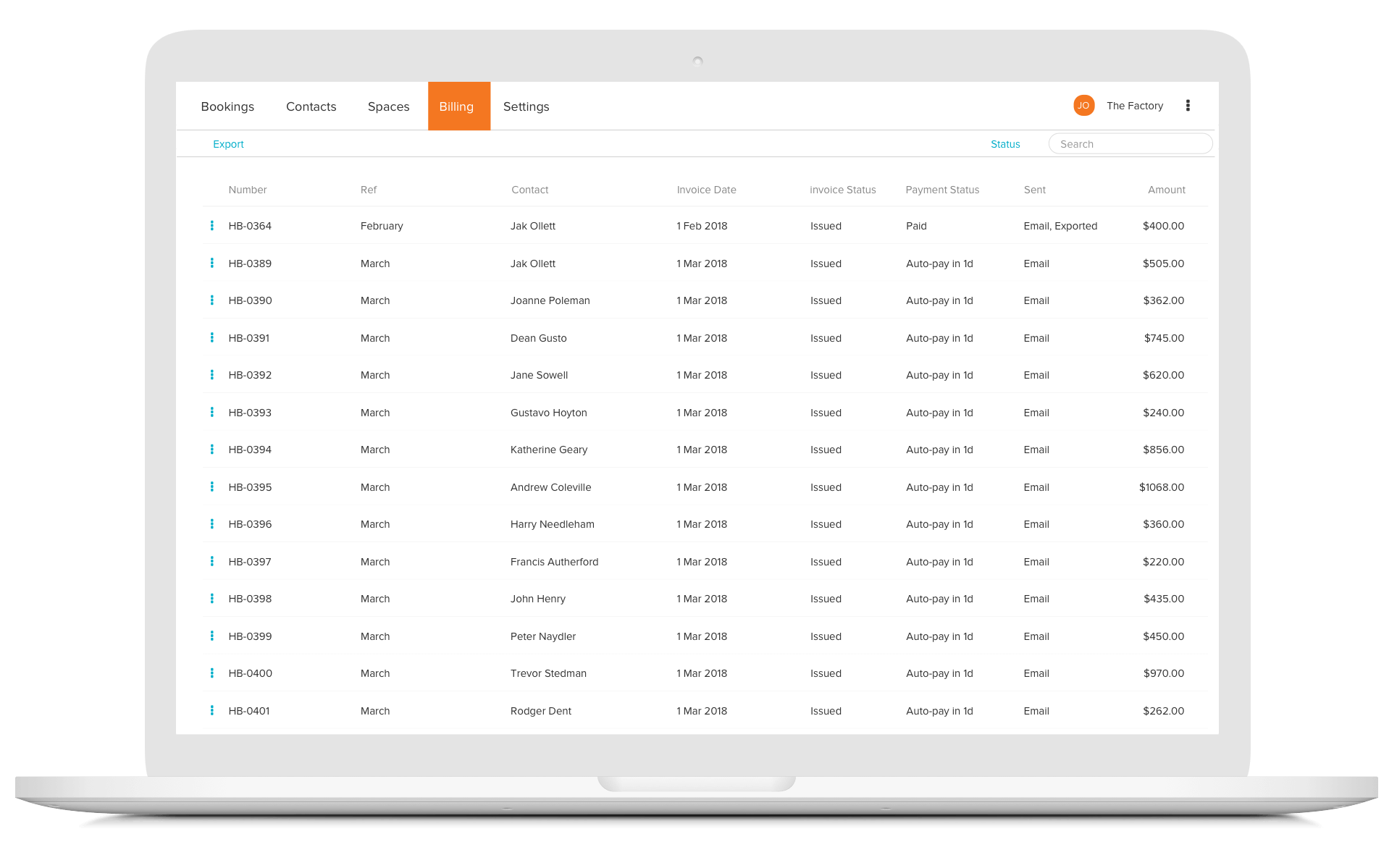This screenshot has height=868, width=1397.
Task: Click the orange JO user avatar
Action: coord(1083,106)
